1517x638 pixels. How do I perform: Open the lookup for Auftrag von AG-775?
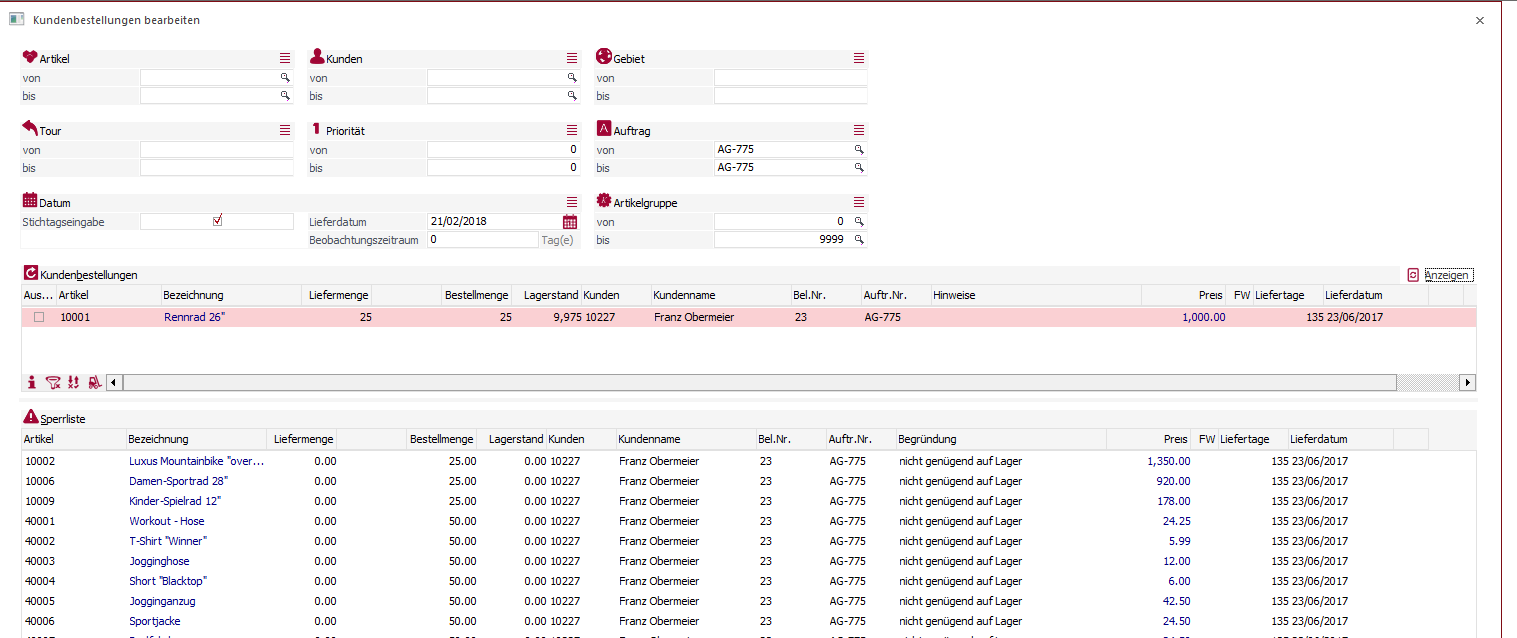click(858, 150)
